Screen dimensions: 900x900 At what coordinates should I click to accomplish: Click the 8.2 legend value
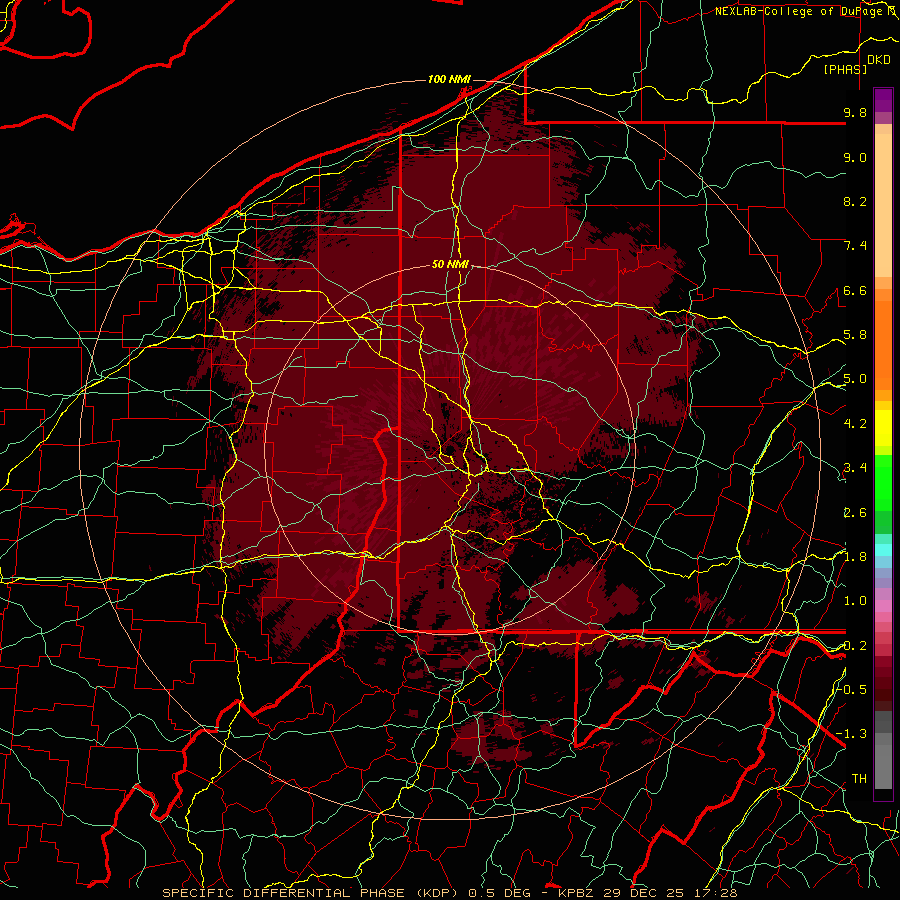point(855,201)
